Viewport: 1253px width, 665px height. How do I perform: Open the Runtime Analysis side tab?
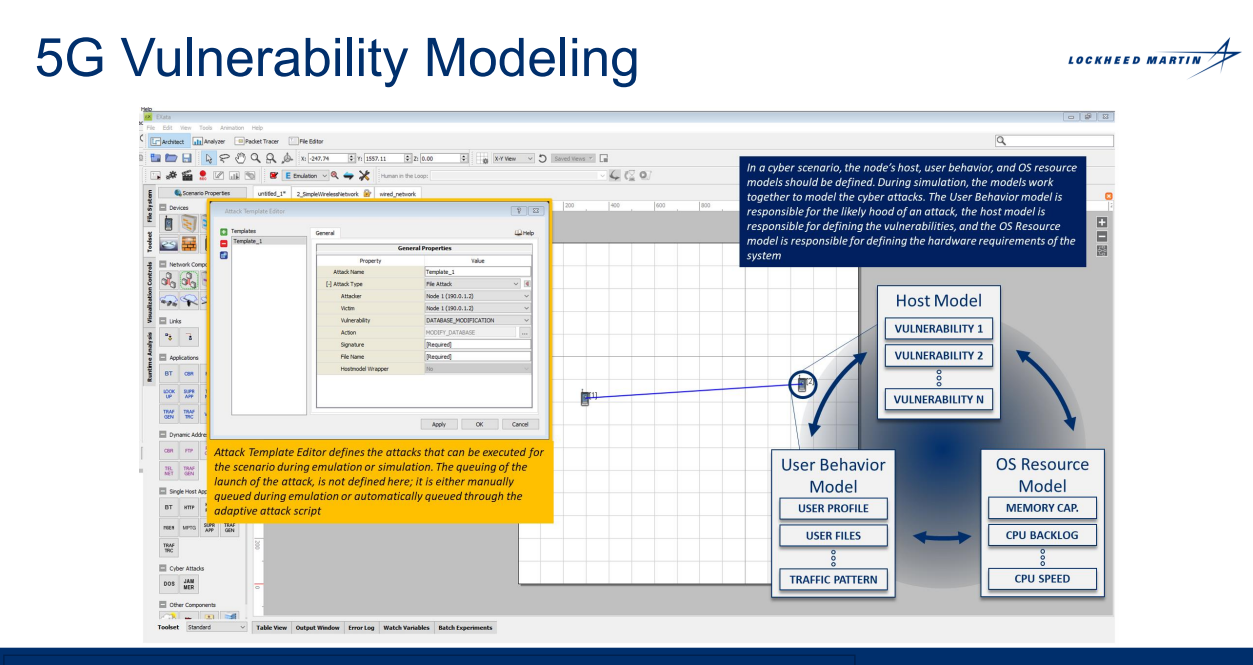click(151, 357)
